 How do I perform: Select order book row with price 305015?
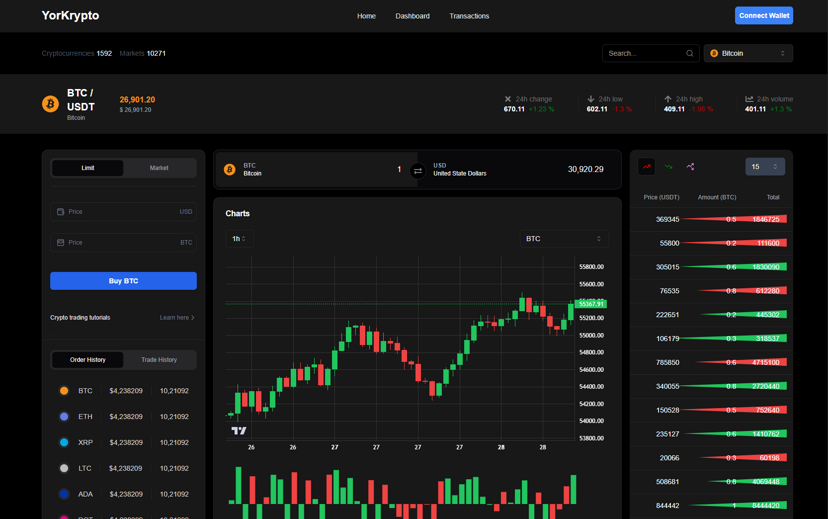711,267
